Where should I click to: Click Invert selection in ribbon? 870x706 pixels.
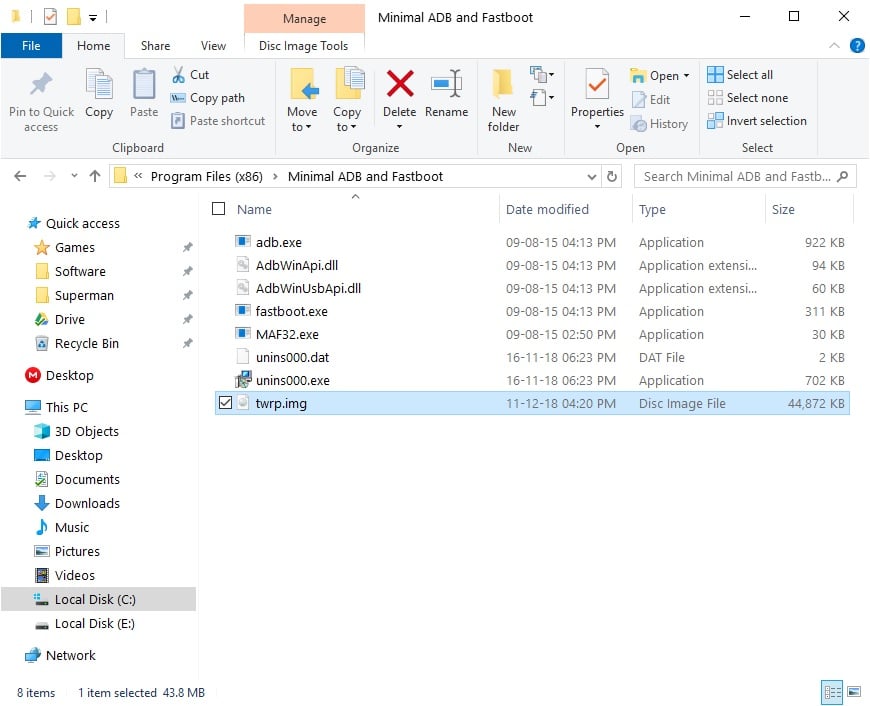757,120
